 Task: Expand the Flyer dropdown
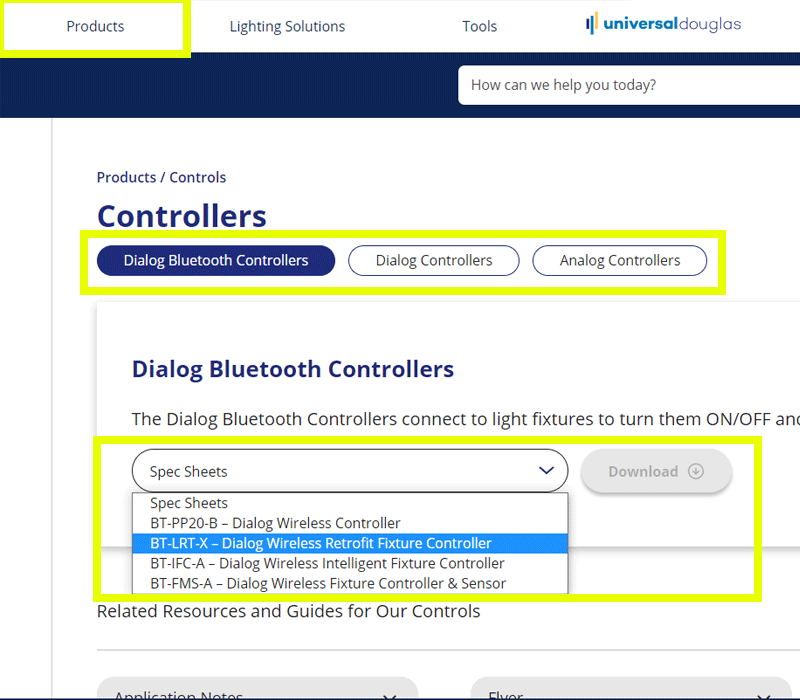[x=631, y=690]
